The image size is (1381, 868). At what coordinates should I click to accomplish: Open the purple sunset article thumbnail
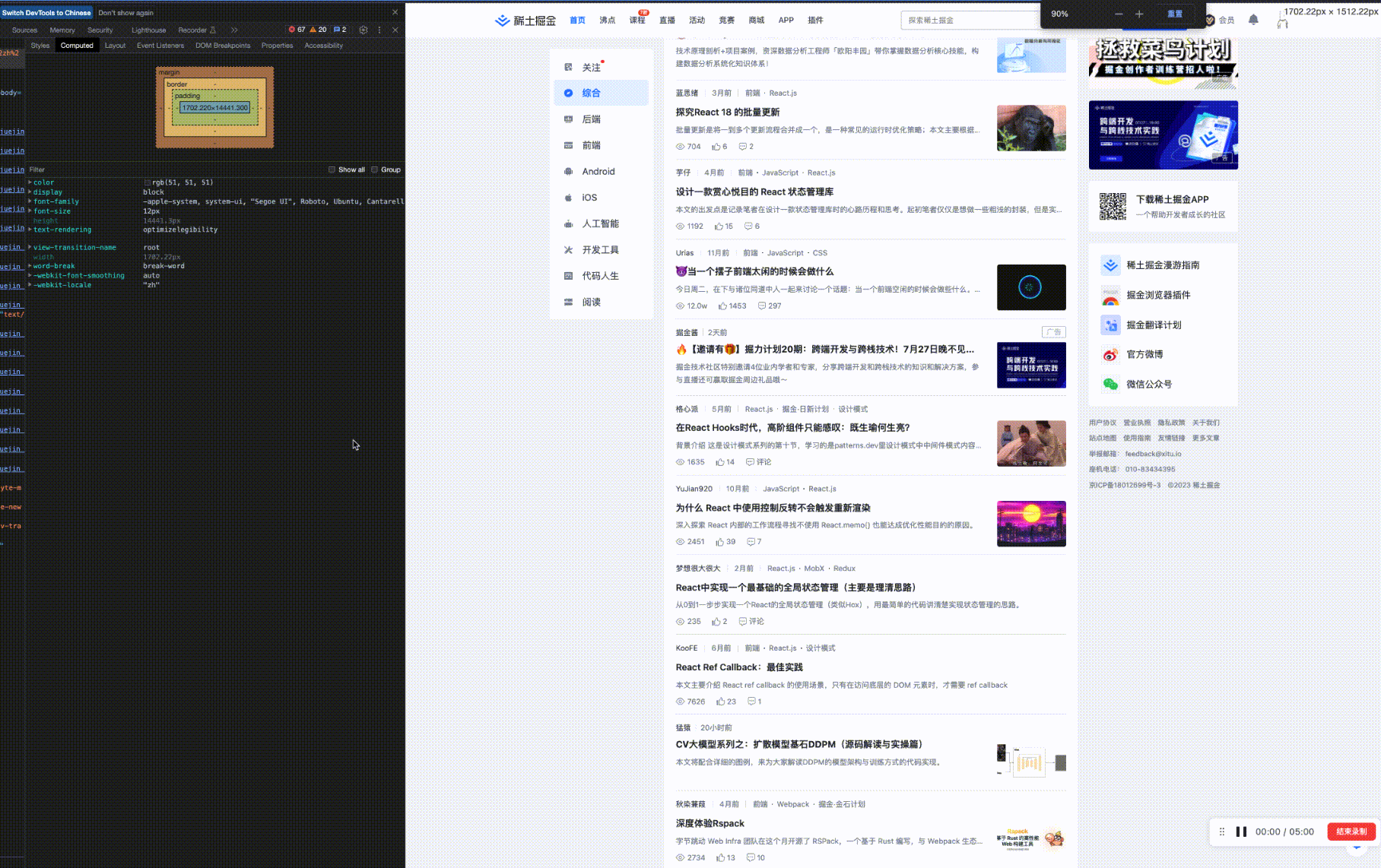pyautogui.click(x=1031, y=524)
